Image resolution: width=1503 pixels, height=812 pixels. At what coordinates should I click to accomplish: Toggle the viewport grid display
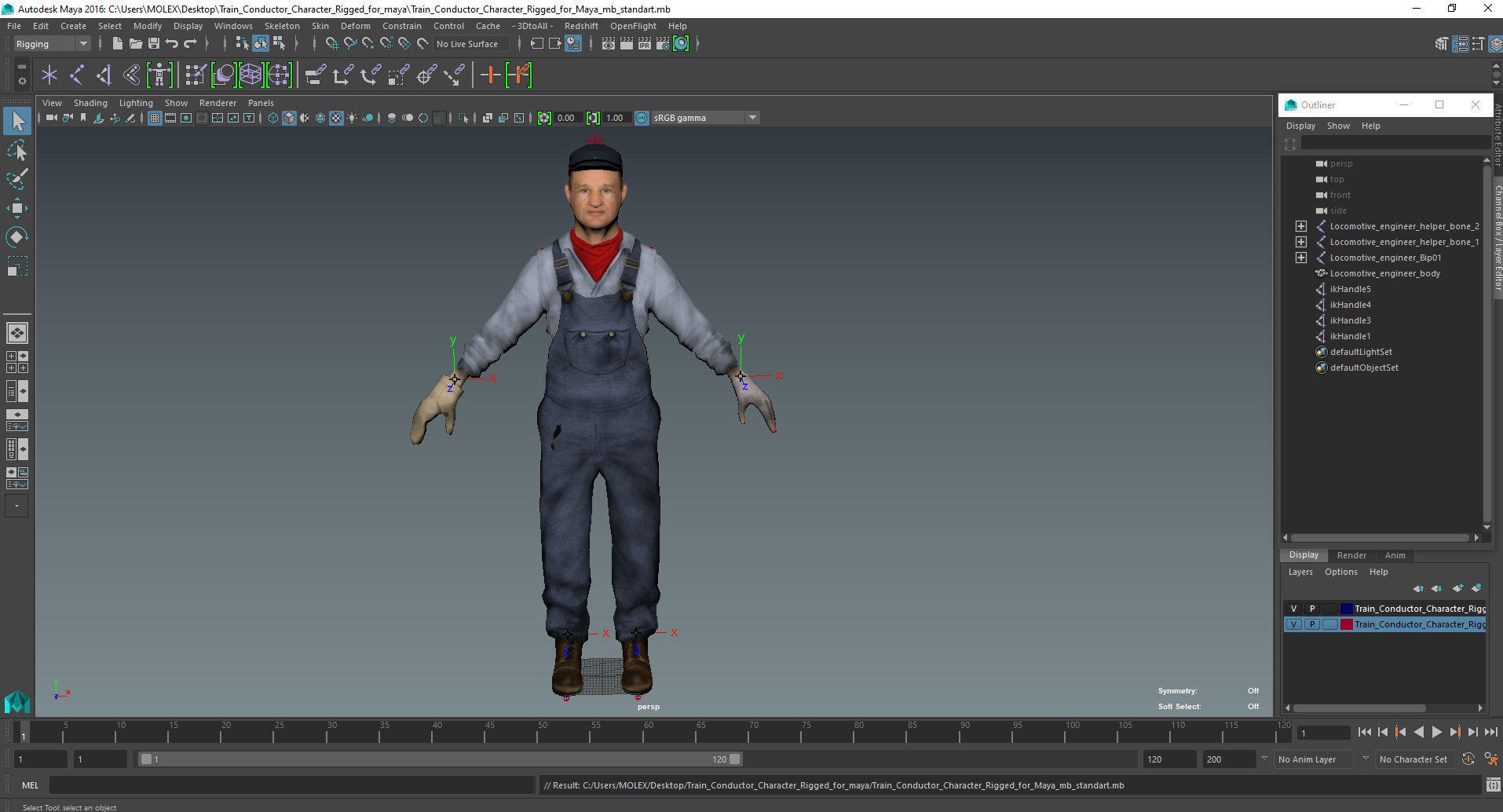[155, 118]
